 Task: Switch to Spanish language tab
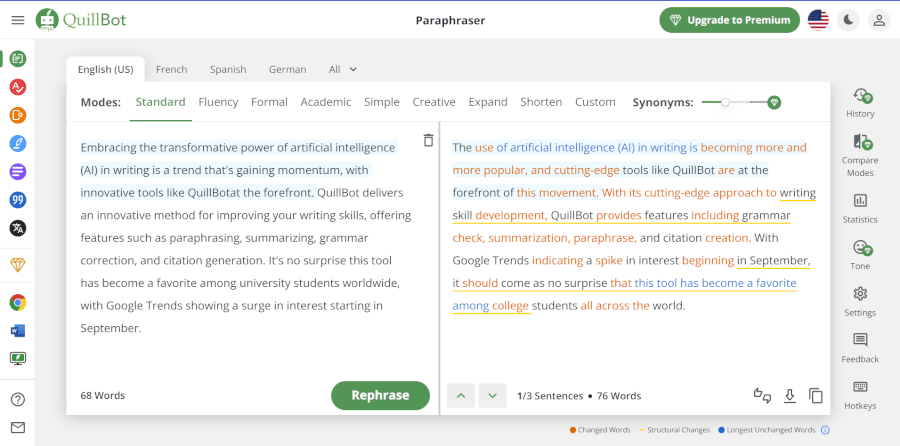(x=228, y=69)
